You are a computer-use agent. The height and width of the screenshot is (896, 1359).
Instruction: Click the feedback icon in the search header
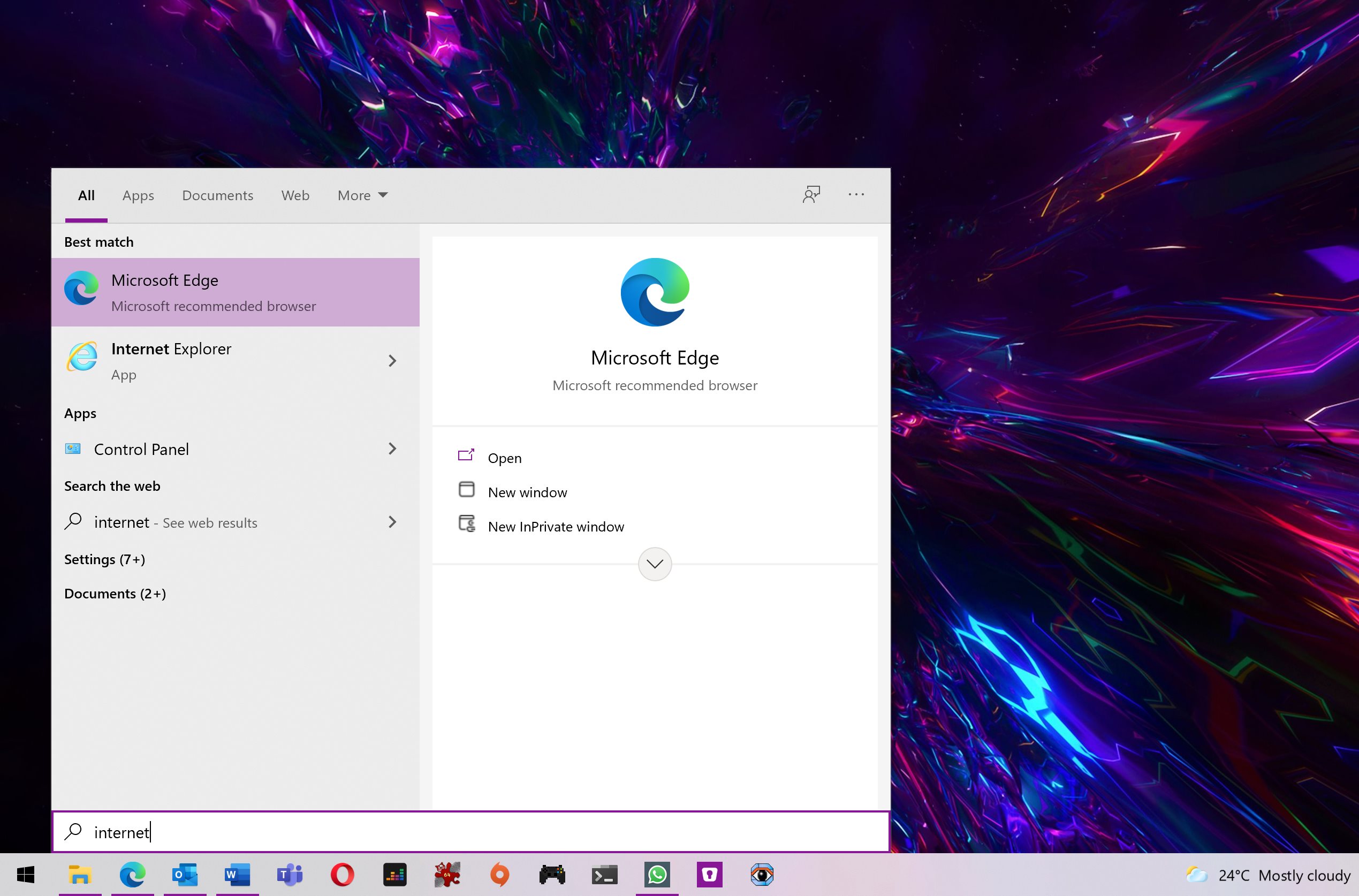[x=811, y=194]
